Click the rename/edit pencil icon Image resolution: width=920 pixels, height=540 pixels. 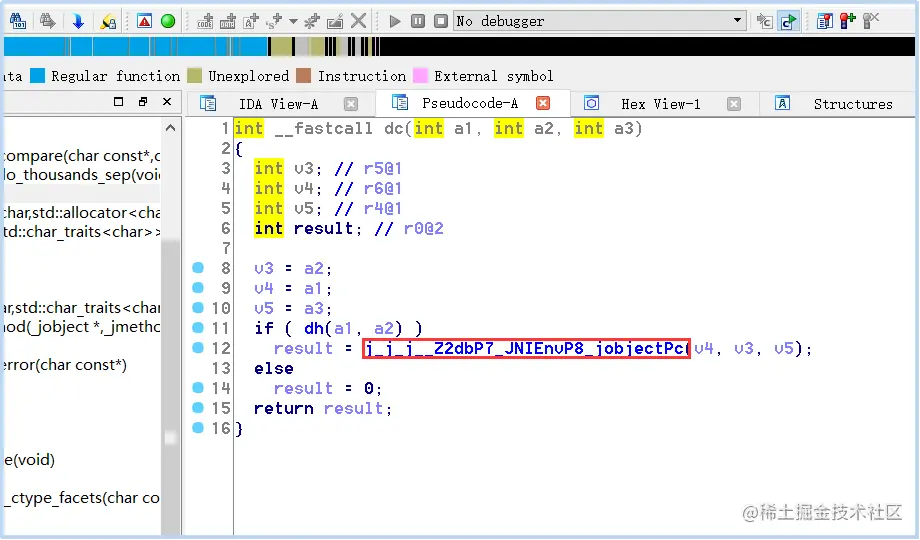pos(335,22)
